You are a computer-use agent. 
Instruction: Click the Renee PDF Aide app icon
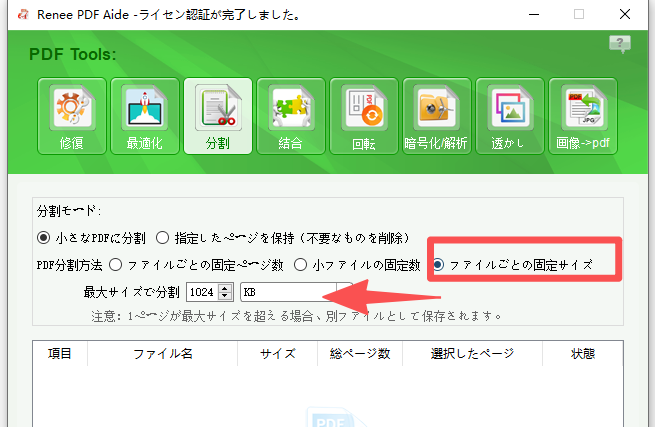pyautogui.click(x=23, y=15)
